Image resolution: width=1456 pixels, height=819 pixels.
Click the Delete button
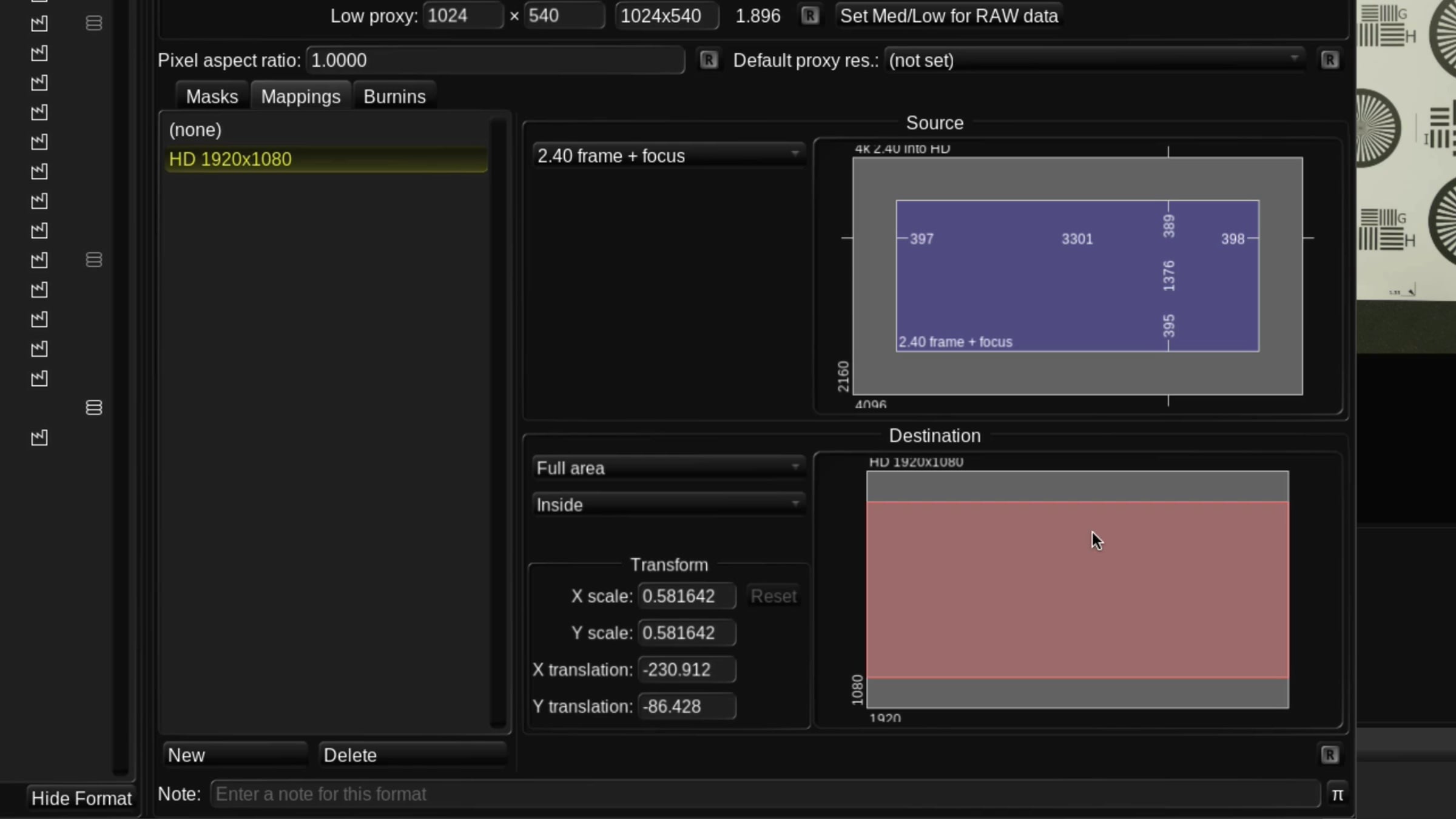pos(413,755)
